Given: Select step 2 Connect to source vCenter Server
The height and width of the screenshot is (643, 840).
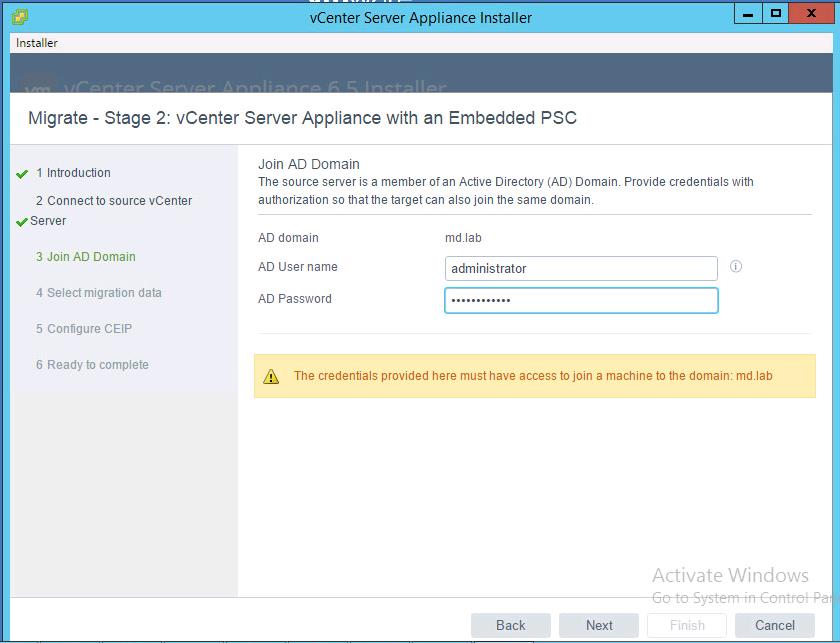Looking at the screenshot, I should click(x=111, y=211).
